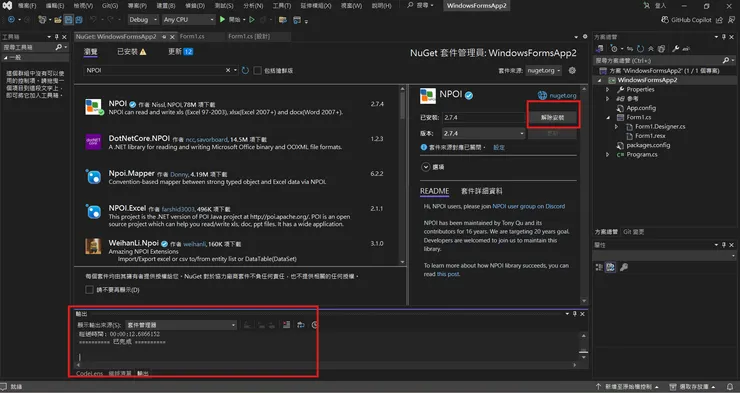Click Start Without Debugging outline play icon
Image resolution: width=740 pixels, height=393 pixels.
click(x=252, y=20)
